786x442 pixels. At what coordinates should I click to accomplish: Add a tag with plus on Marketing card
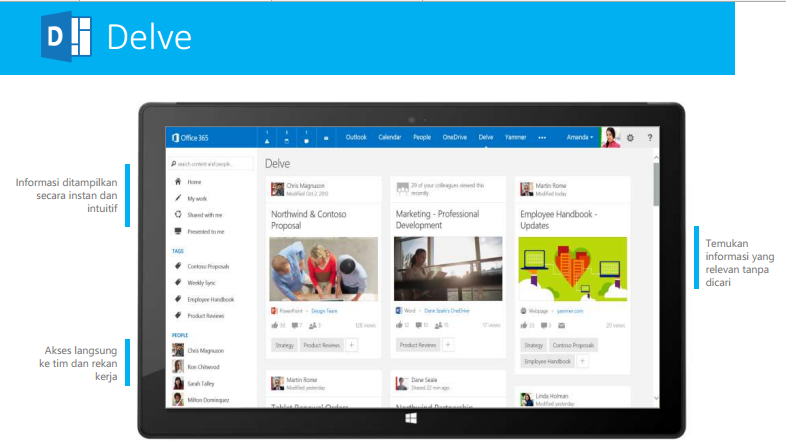pos(448,344)
